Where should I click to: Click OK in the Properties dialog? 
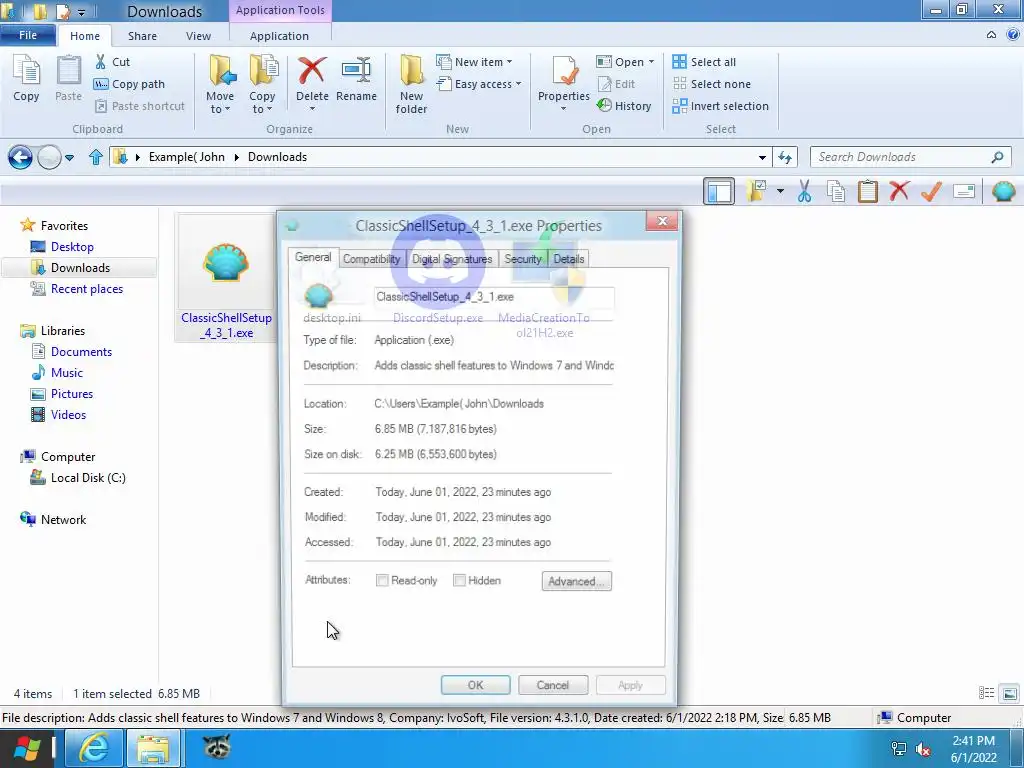(x=475, y=685)
